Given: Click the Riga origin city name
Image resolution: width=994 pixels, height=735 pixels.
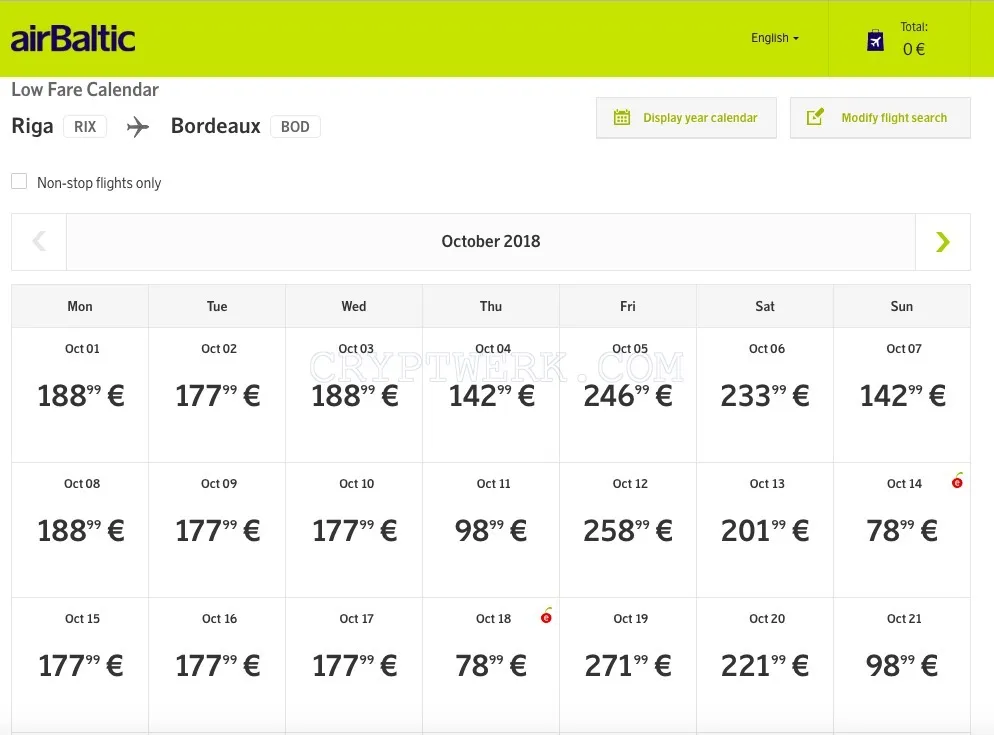Looking at the screenshot, I should (32, 126).
